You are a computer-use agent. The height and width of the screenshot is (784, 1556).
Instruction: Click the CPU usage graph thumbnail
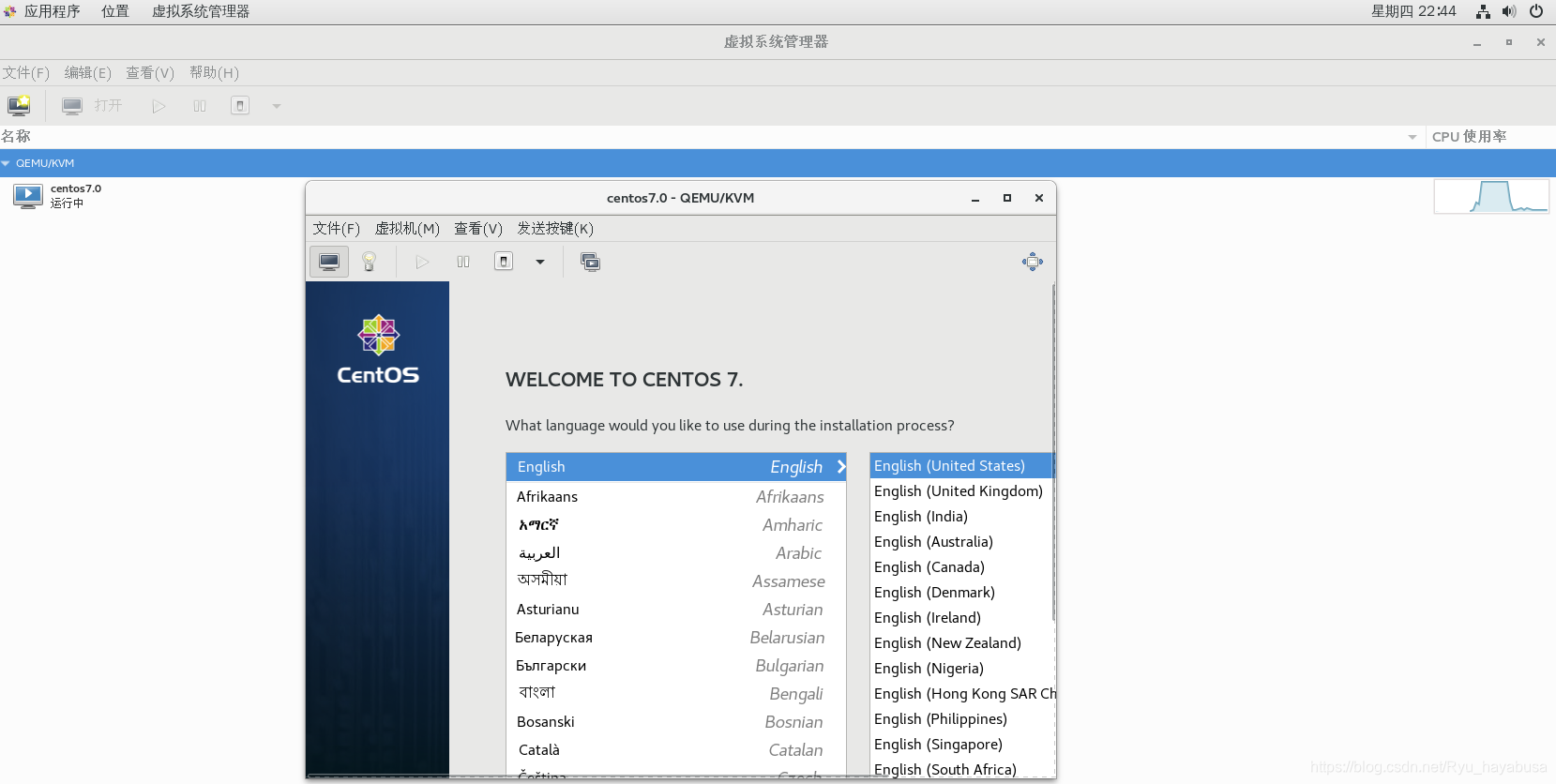(1491, 197)
